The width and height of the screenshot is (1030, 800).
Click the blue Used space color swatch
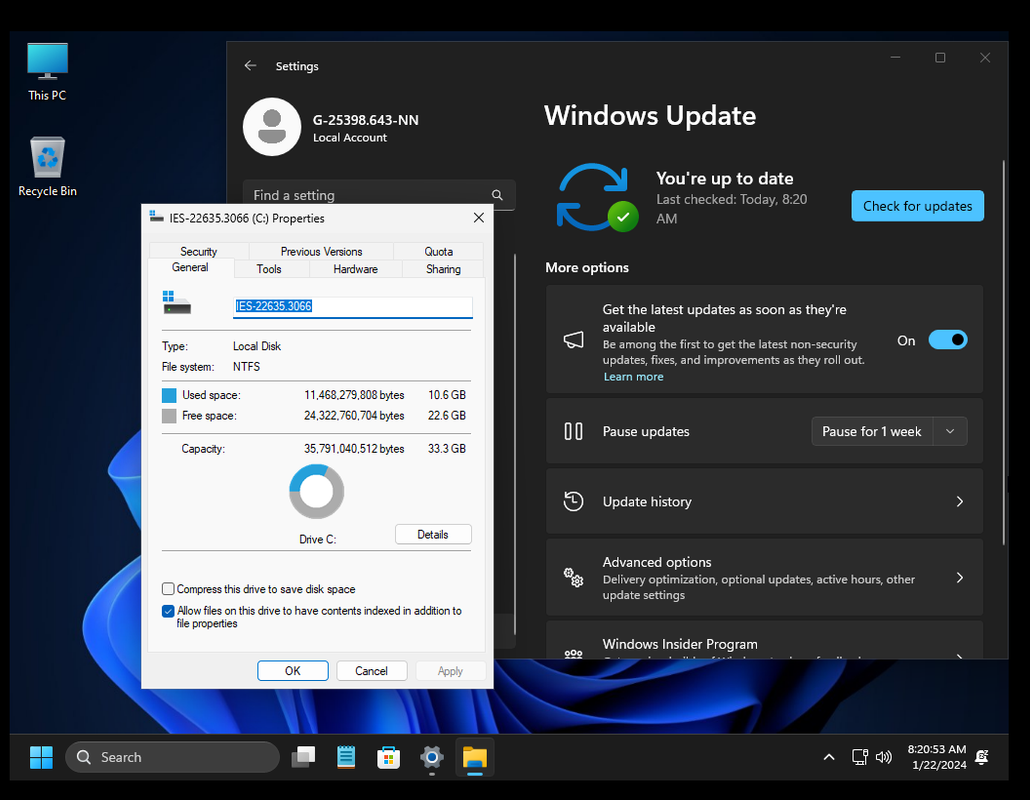169,395
